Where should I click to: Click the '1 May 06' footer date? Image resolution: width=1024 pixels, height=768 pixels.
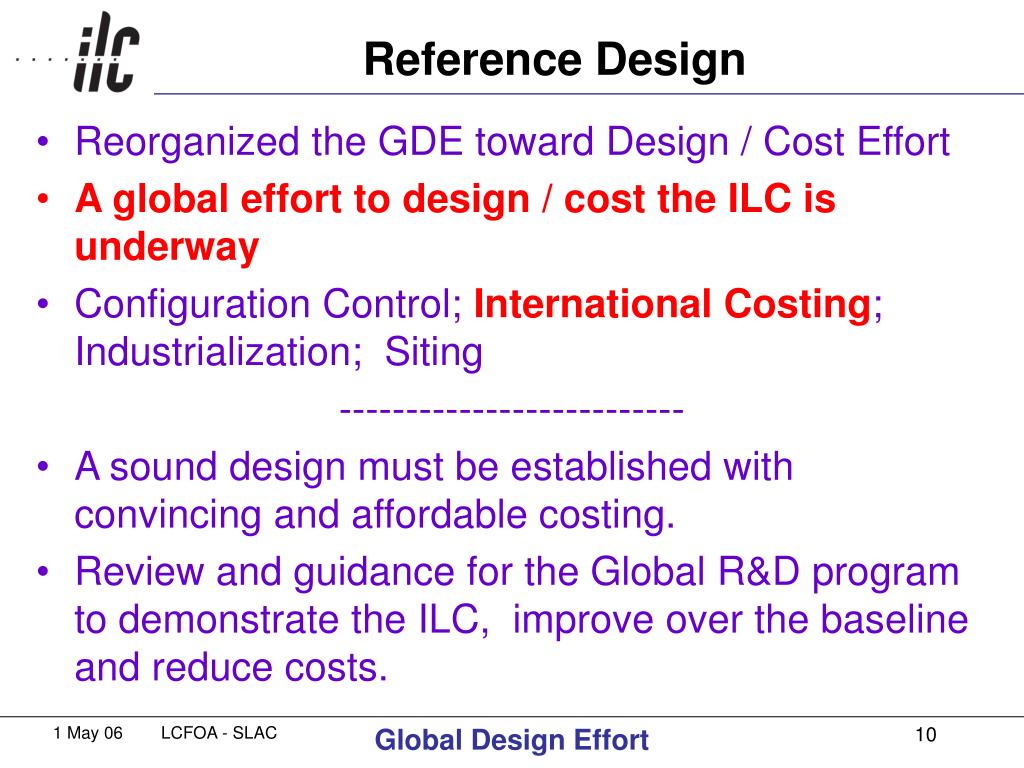click(88, 733)
